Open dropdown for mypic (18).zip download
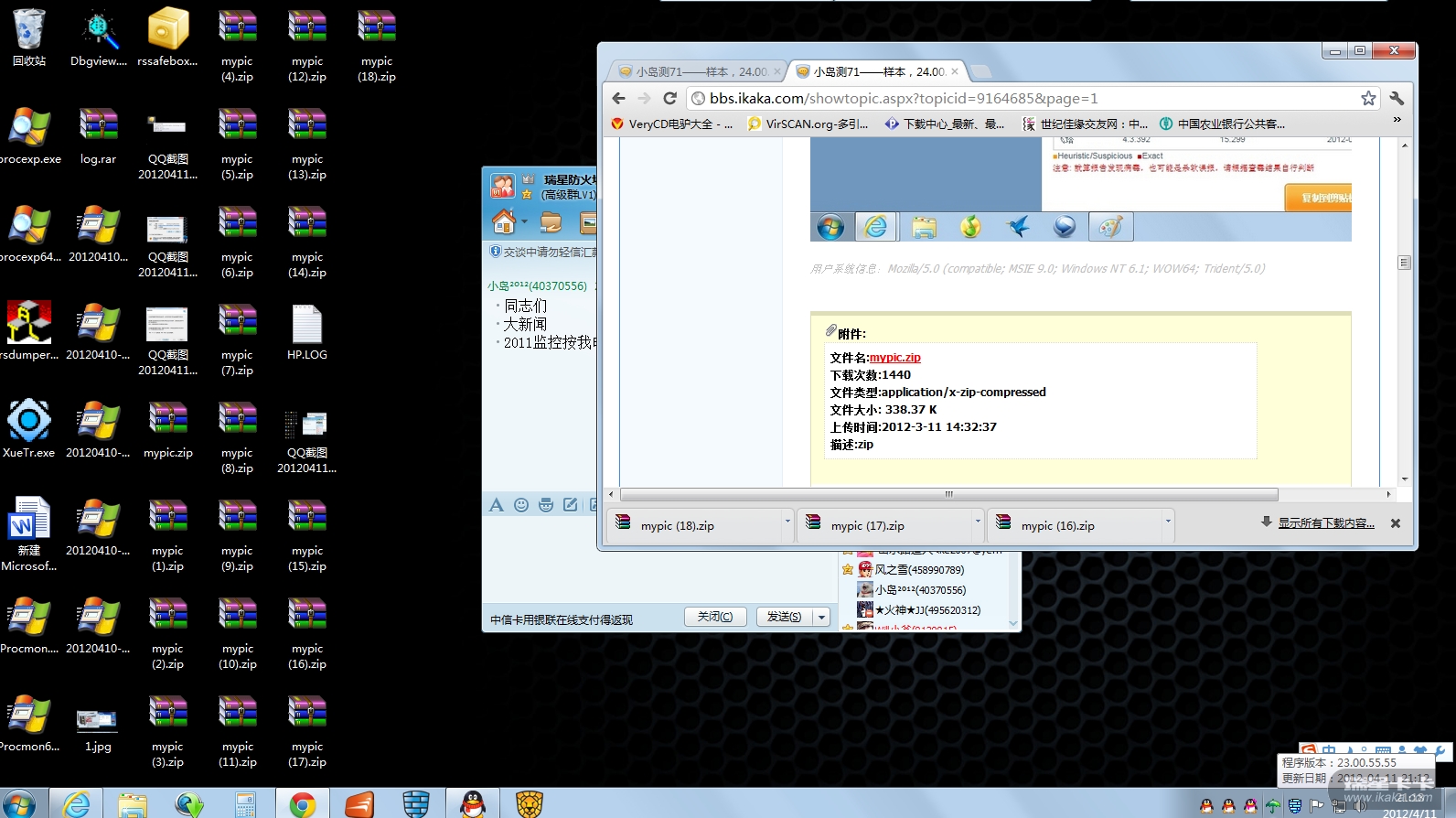 pyautogui.click(x=787, y=522)
